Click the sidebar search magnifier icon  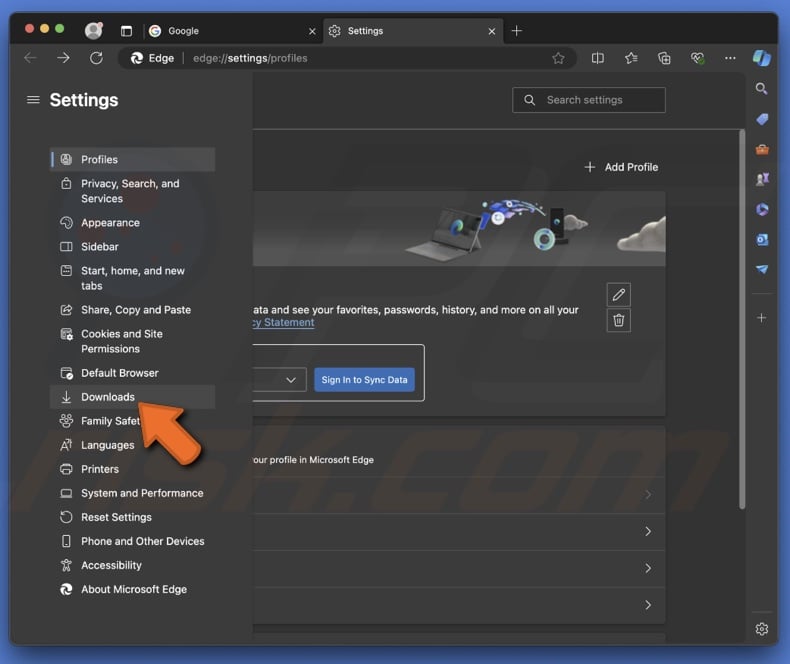tap(762, 89)
